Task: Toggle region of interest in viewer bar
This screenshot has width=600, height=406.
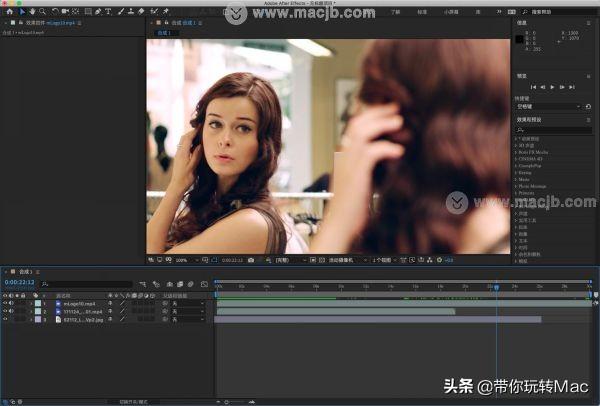Action: (313, 260)
